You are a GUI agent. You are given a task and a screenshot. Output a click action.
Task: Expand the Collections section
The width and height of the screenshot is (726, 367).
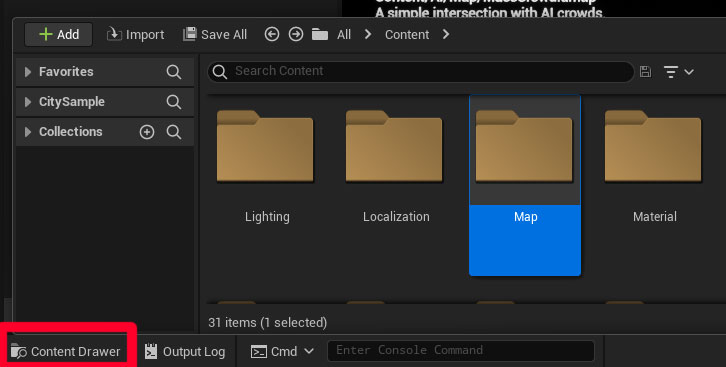[x=28, y=132]
